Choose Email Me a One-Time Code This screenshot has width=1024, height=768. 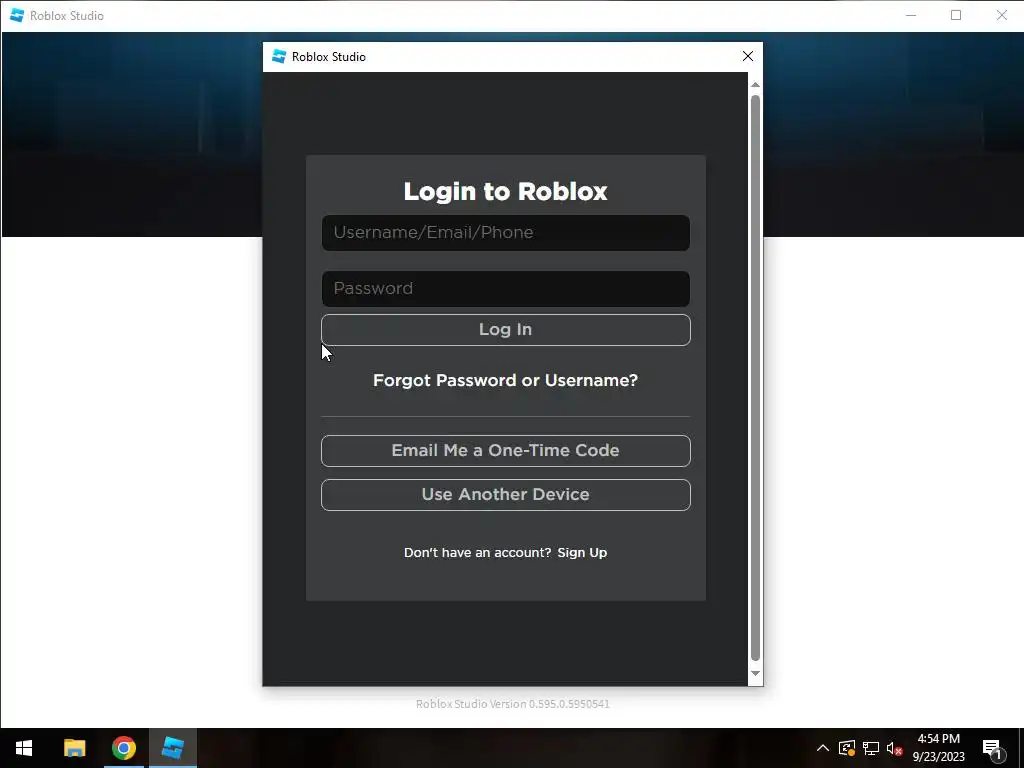[505, 451]
